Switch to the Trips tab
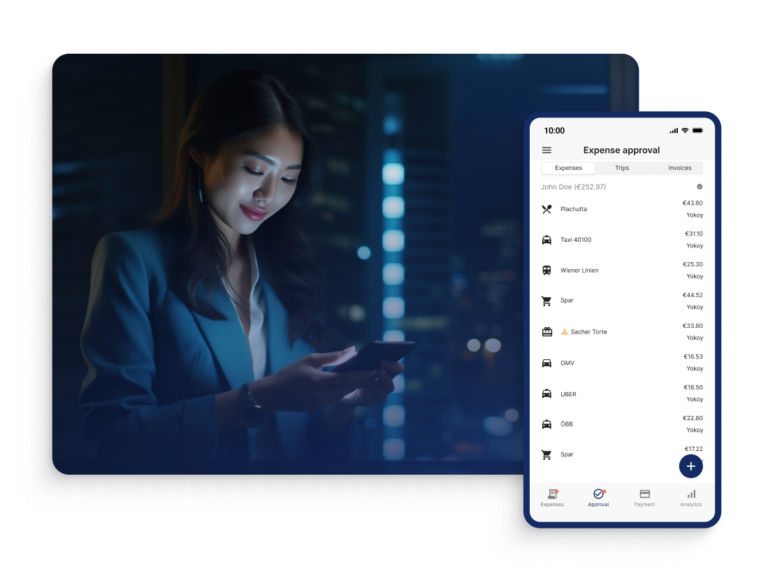 click(x=622, y=168)
